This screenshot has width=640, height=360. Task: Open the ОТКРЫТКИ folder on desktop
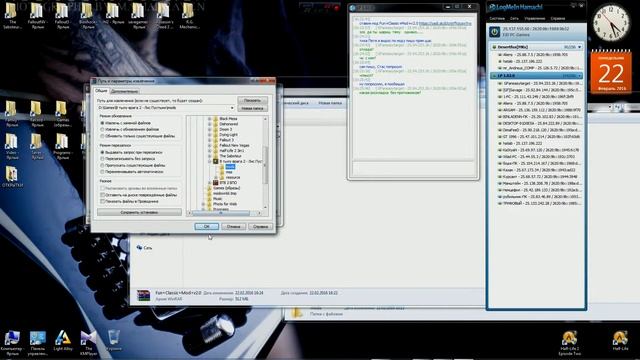(12, 176)
